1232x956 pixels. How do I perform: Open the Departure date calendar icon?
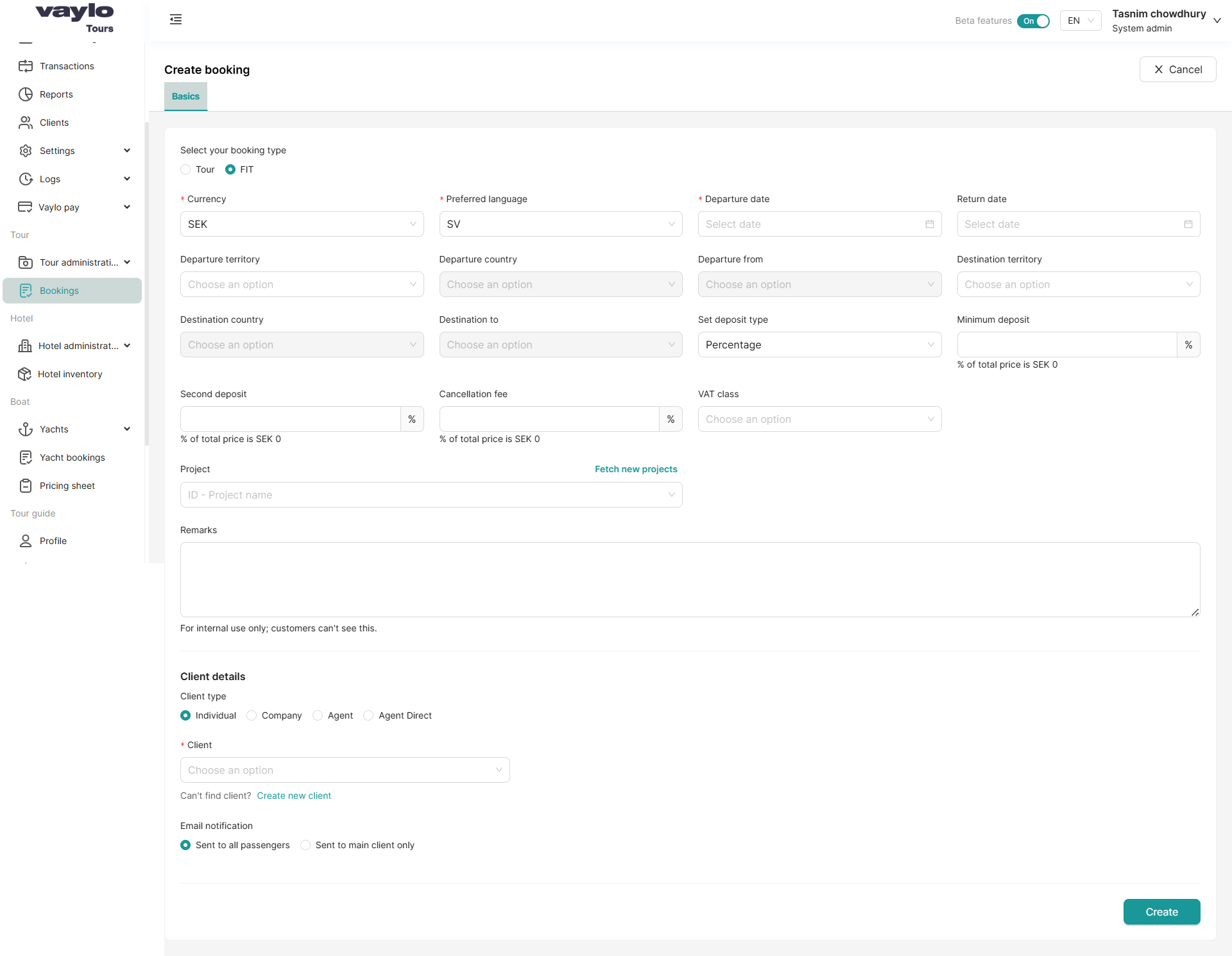point(929,224)
